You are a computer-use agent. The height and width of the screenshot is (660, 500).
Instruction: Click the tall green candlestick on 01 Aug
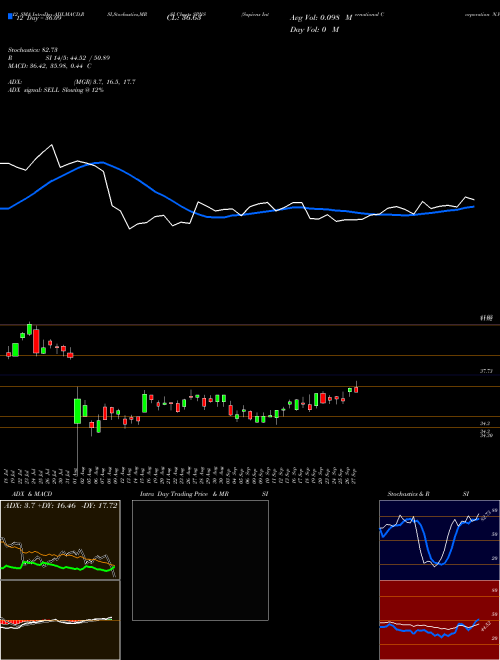(x=77, y=411)
